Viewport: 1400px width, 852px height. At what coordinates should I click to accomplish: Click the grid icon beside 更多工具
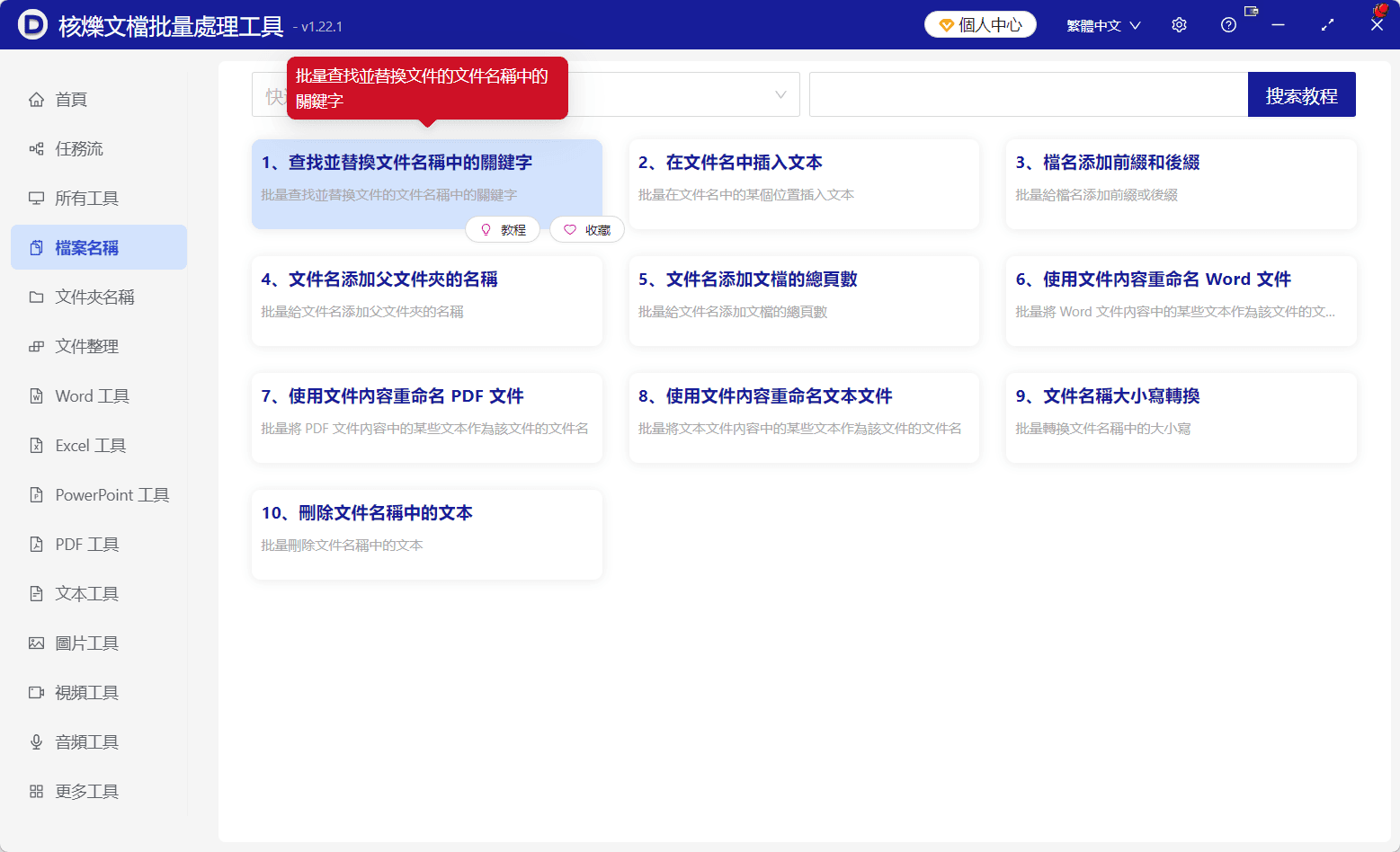tap(36, 792)
